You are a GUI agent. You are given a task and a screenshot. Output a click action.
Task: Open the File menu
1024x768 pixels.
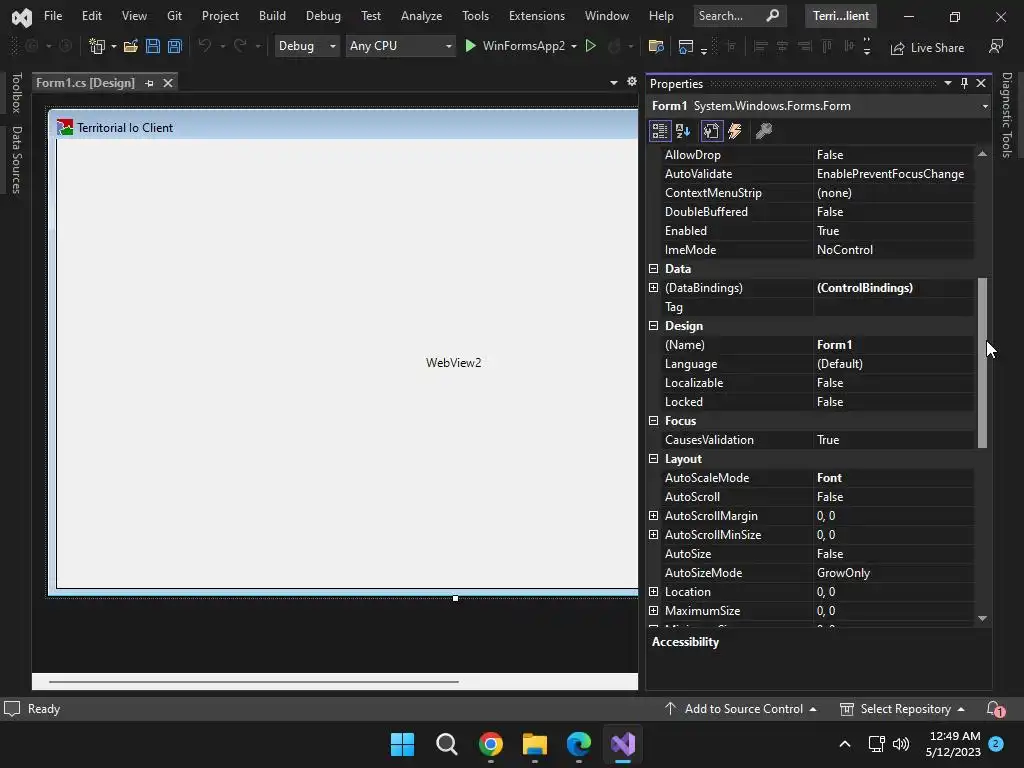[x=53, y=16]
